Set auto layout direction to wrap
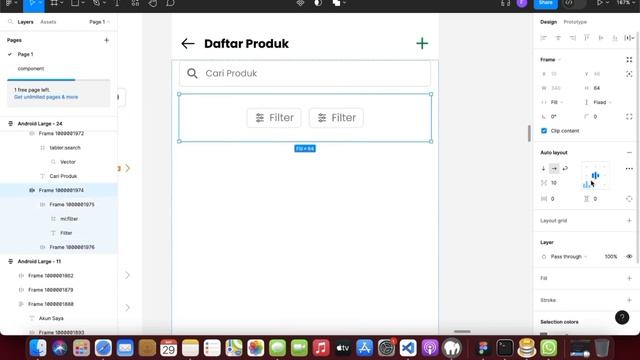This screenshot has width=640, height=360. point(565,169)
